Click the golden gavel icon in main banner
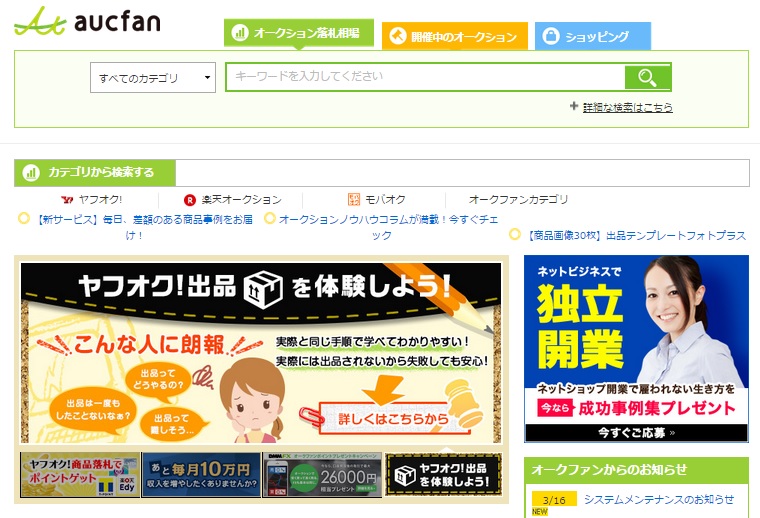 point(462,403)
